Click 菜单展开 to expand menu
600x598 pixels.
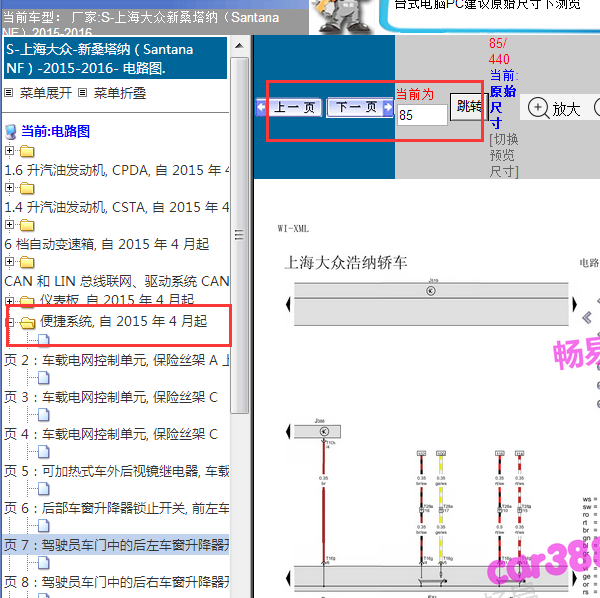pos(46,93)
